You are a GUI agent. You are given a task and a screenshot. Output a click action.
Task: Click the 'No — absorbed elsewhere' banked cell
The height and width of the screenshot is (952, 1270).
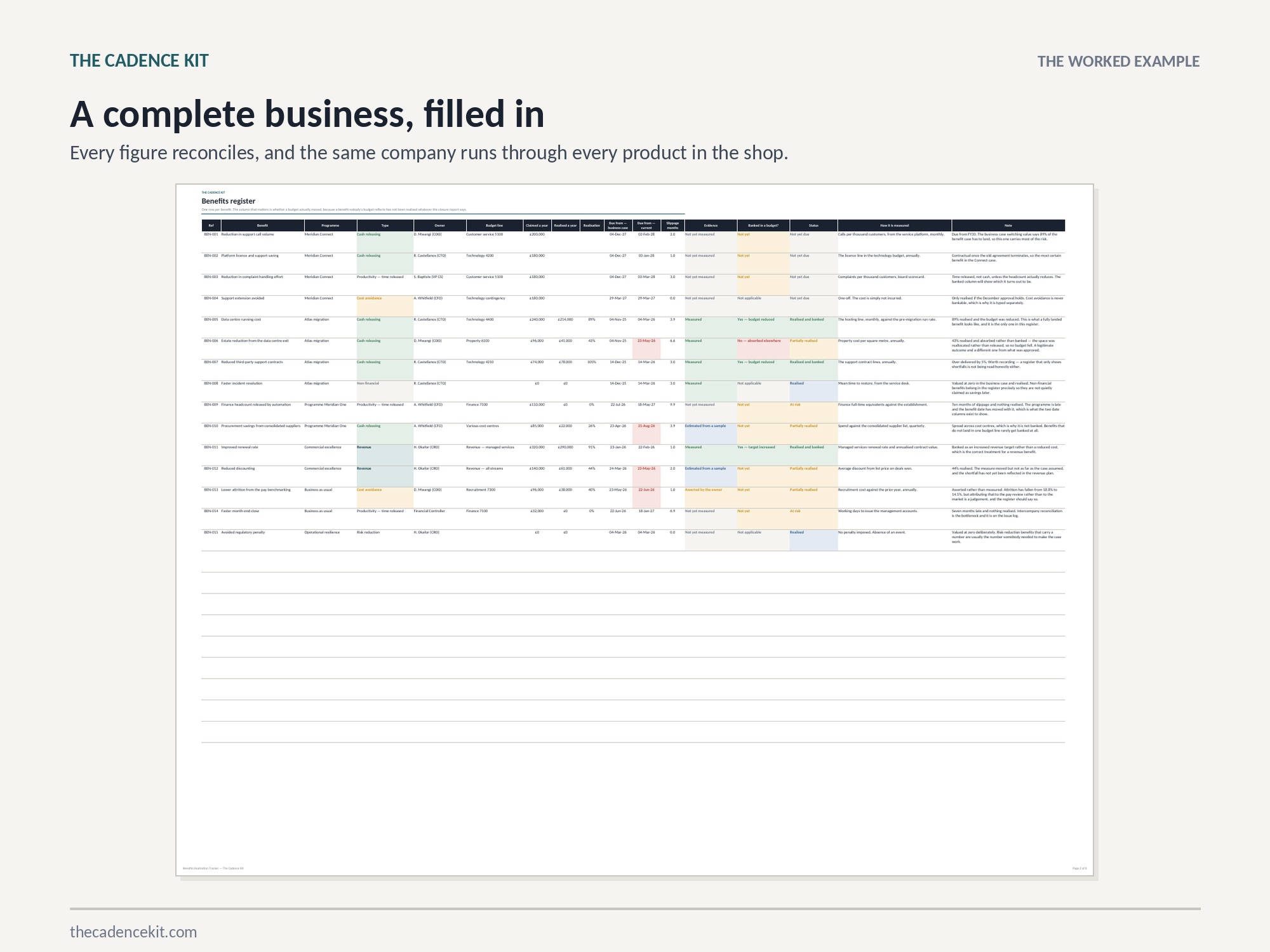[763, 348]
